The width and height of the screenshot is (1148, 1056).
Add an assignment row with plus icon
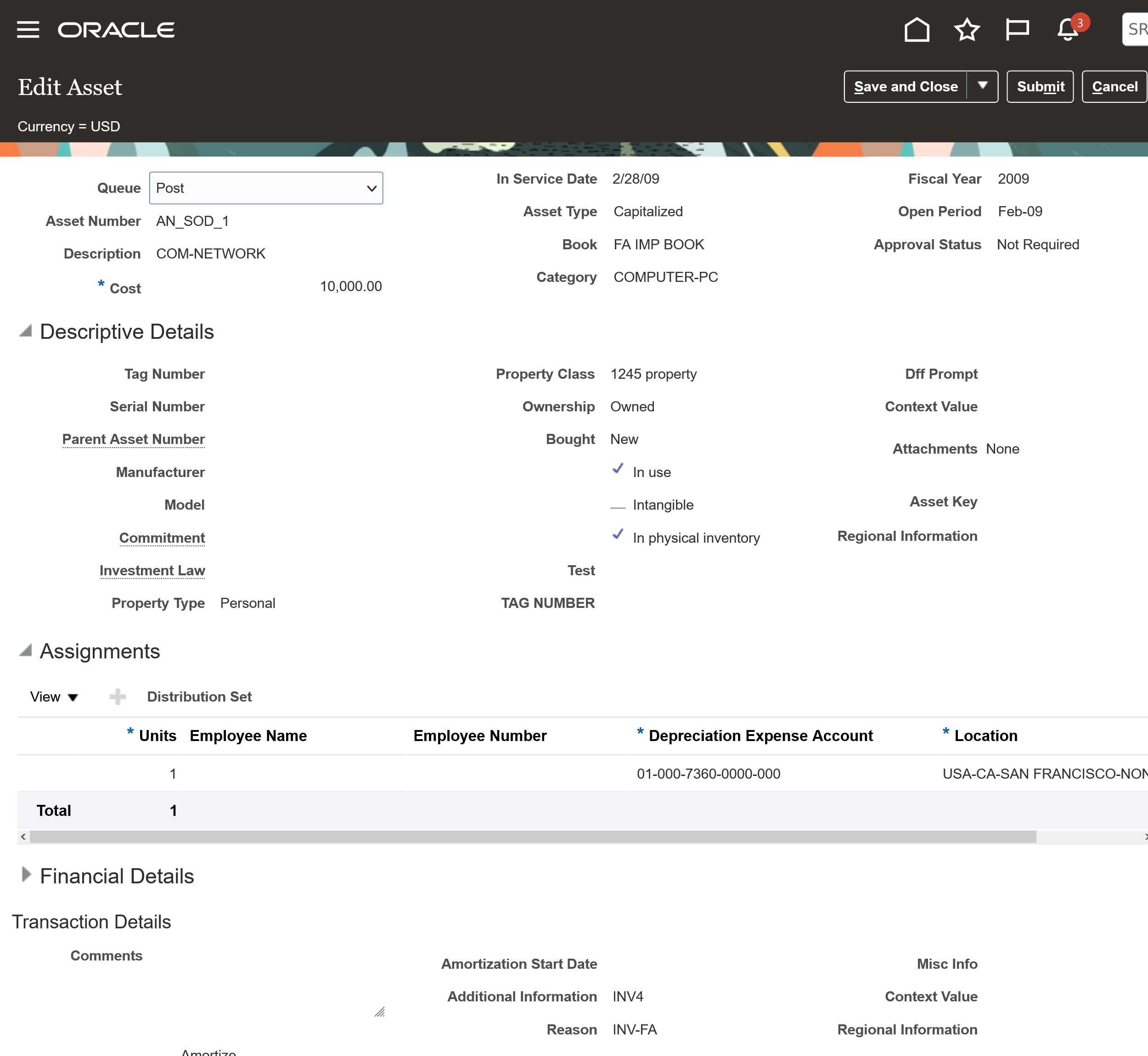pyautogui.click(x=118, y=697)
